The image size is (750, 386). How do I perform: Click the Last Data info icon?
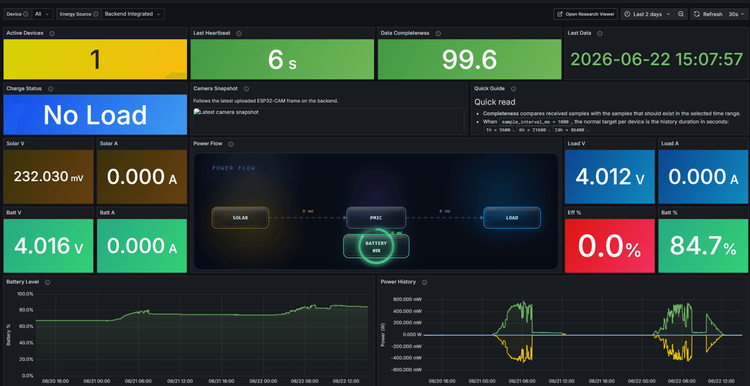(600, 33)
